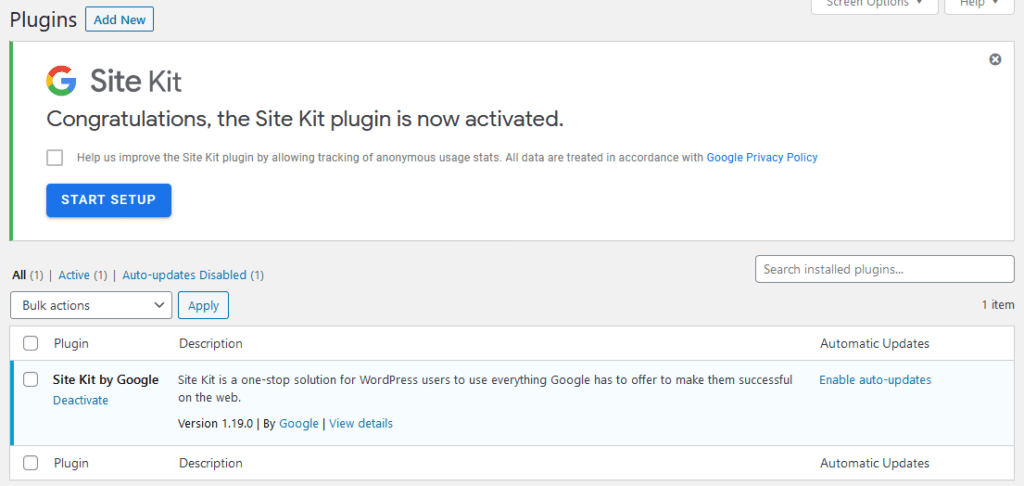Focus the Search installed plugins field
Screen dimensions: 1024x486
(885, 269)
